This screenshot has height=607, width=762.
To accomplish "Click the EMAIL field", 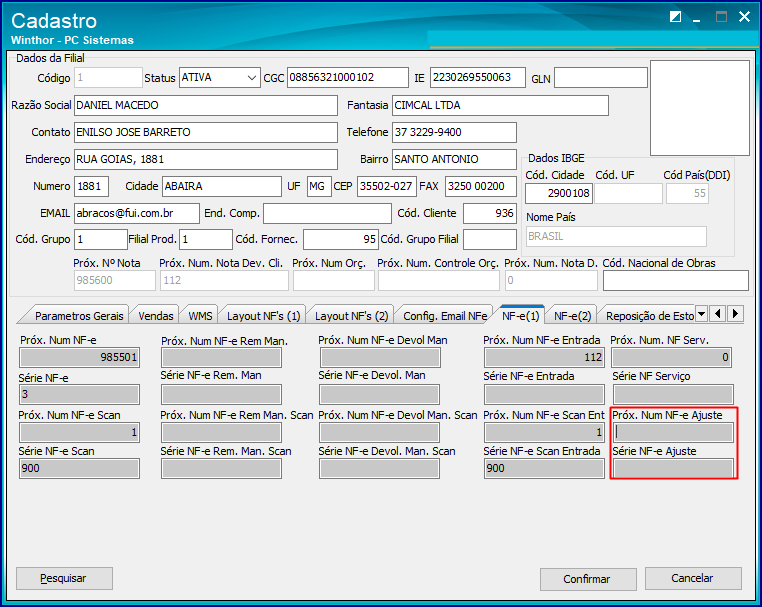I will click(x=137, y=213).
